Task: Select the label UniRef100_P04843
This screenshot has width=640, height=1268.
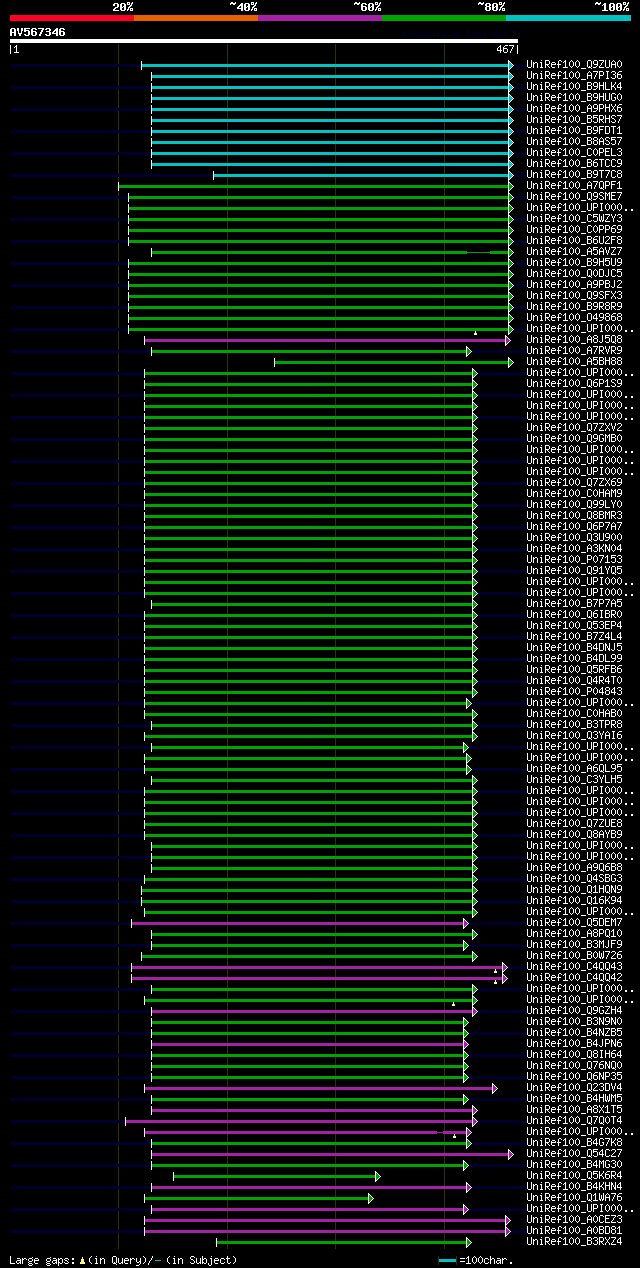Action: click(574, 692)
